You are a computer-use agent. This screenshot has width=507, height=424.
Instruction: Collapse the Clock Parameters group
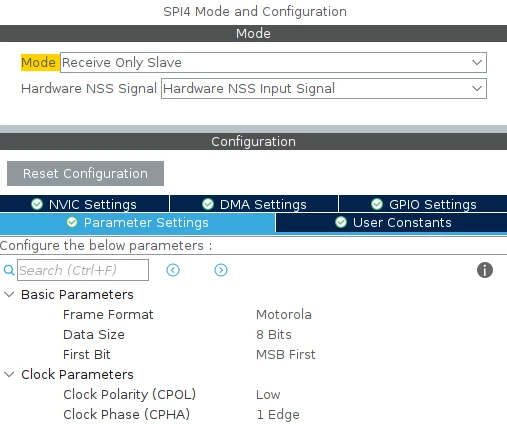9,374
